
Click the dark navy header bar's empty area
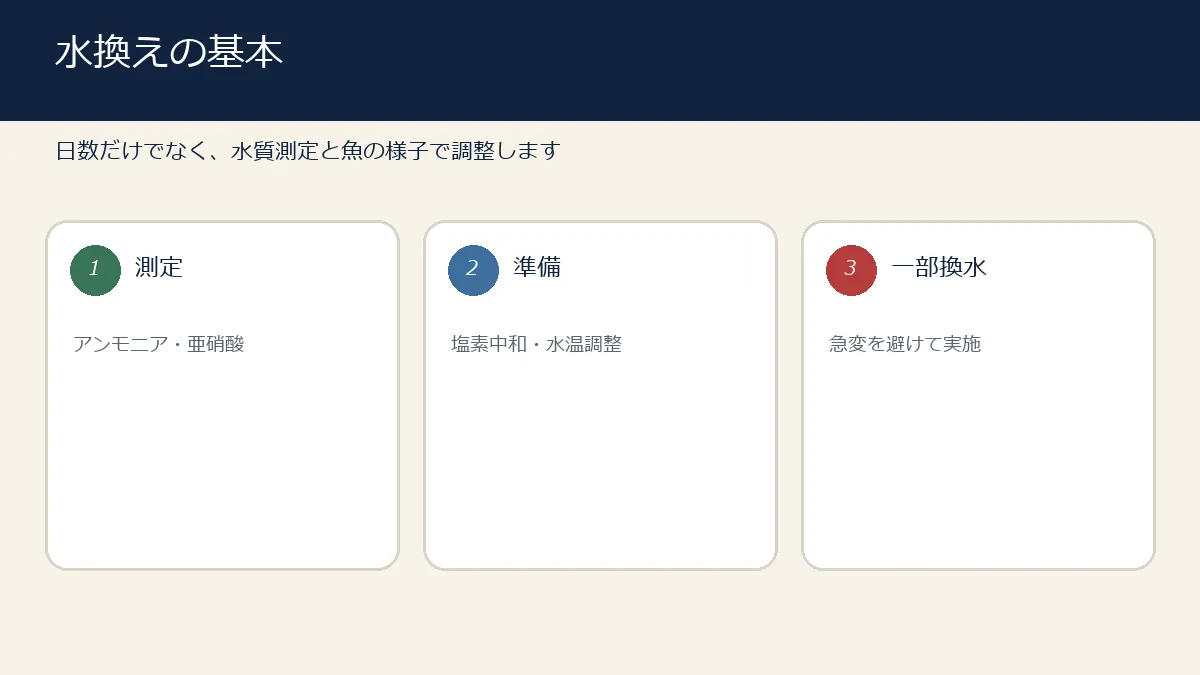tap(740, 60)
